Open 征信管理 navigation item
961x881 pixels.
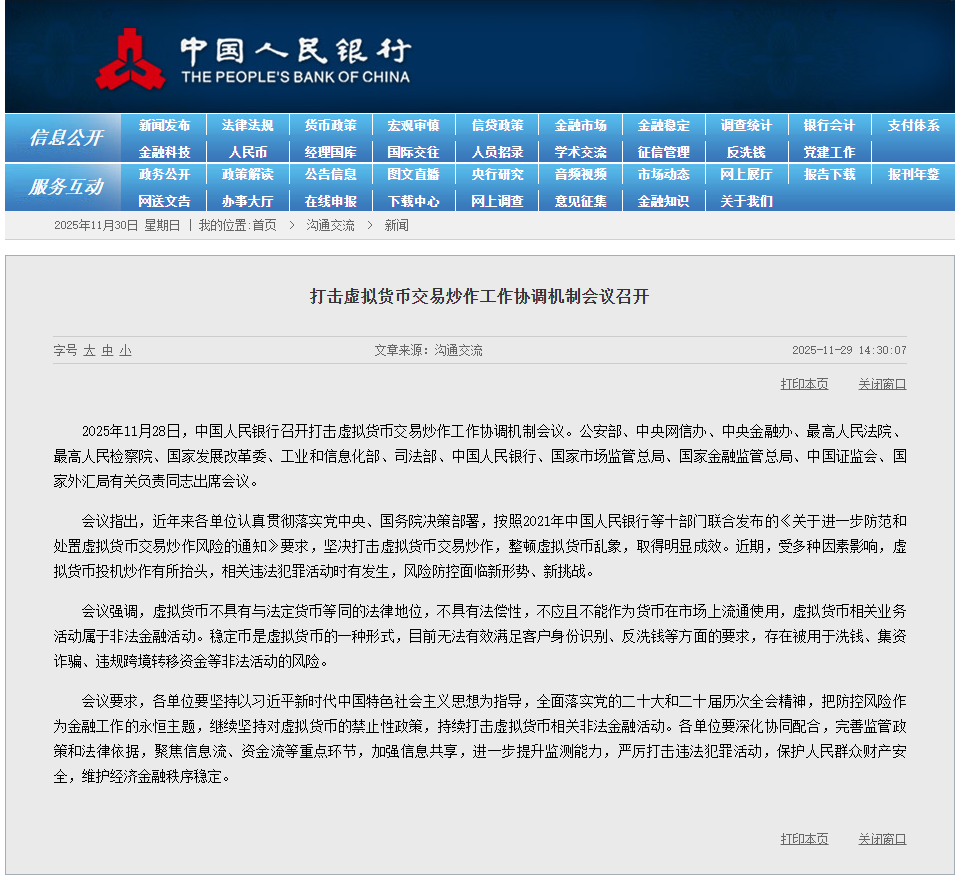[664, 152]
